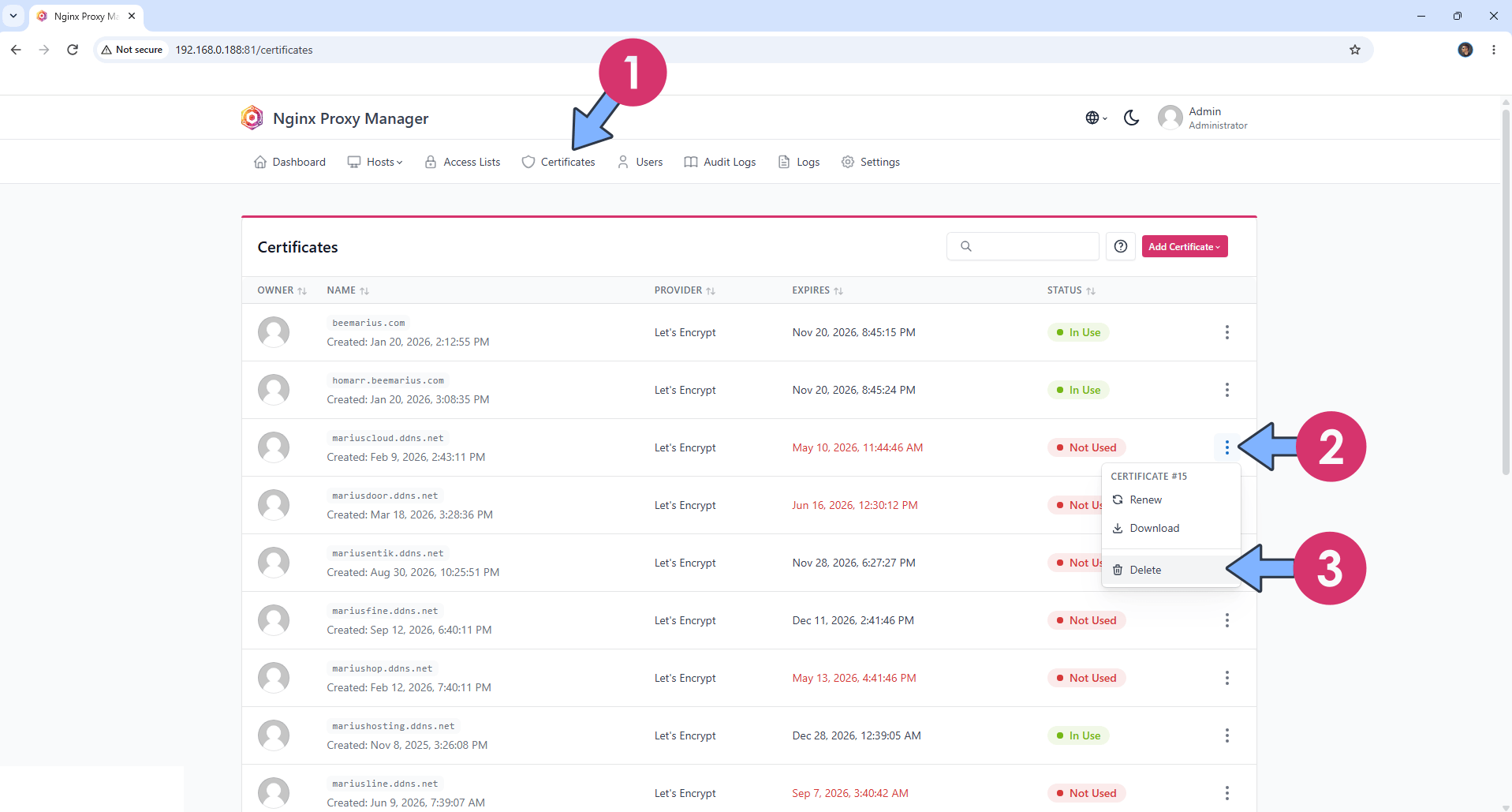Sort by the STATUS column header
The width and height of the screenshot is (1512, 812).
point(1071,290)
